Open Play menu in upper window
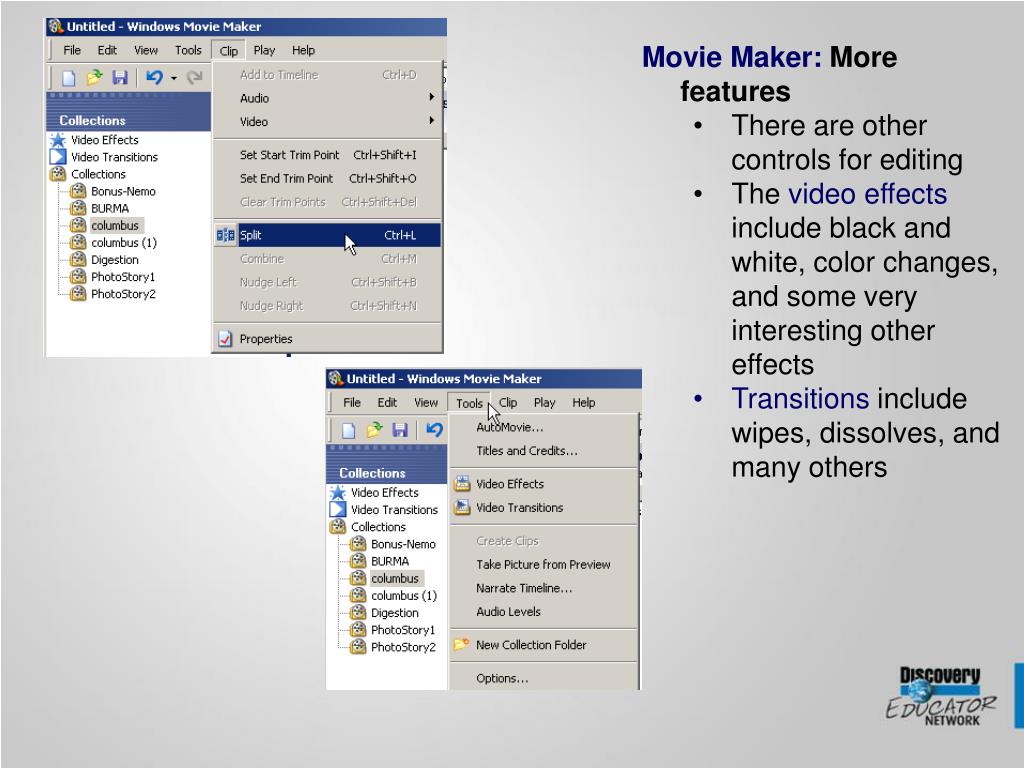 pos(264,50)
